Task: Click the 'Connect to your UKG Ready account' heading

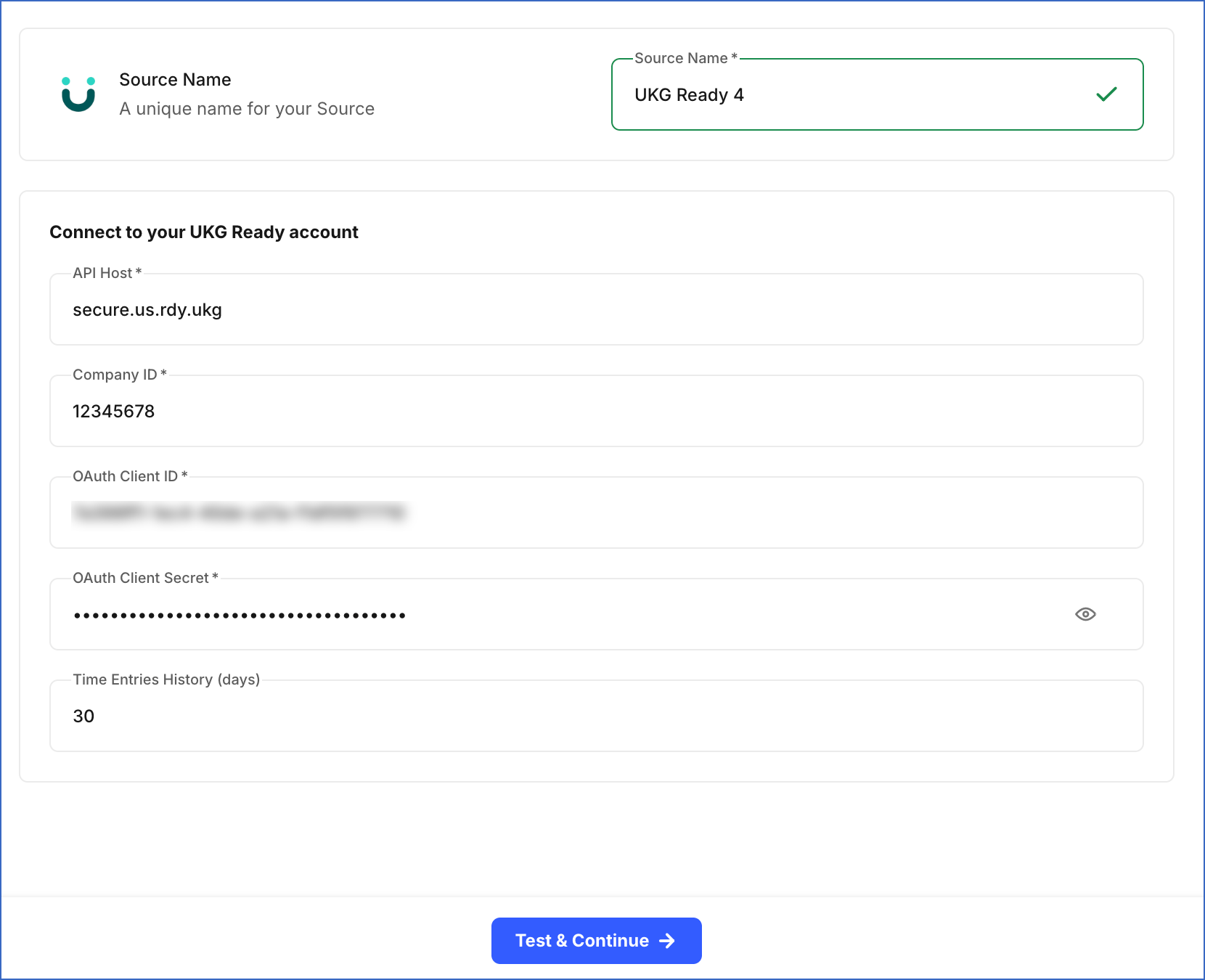Action: click(204, 232)
